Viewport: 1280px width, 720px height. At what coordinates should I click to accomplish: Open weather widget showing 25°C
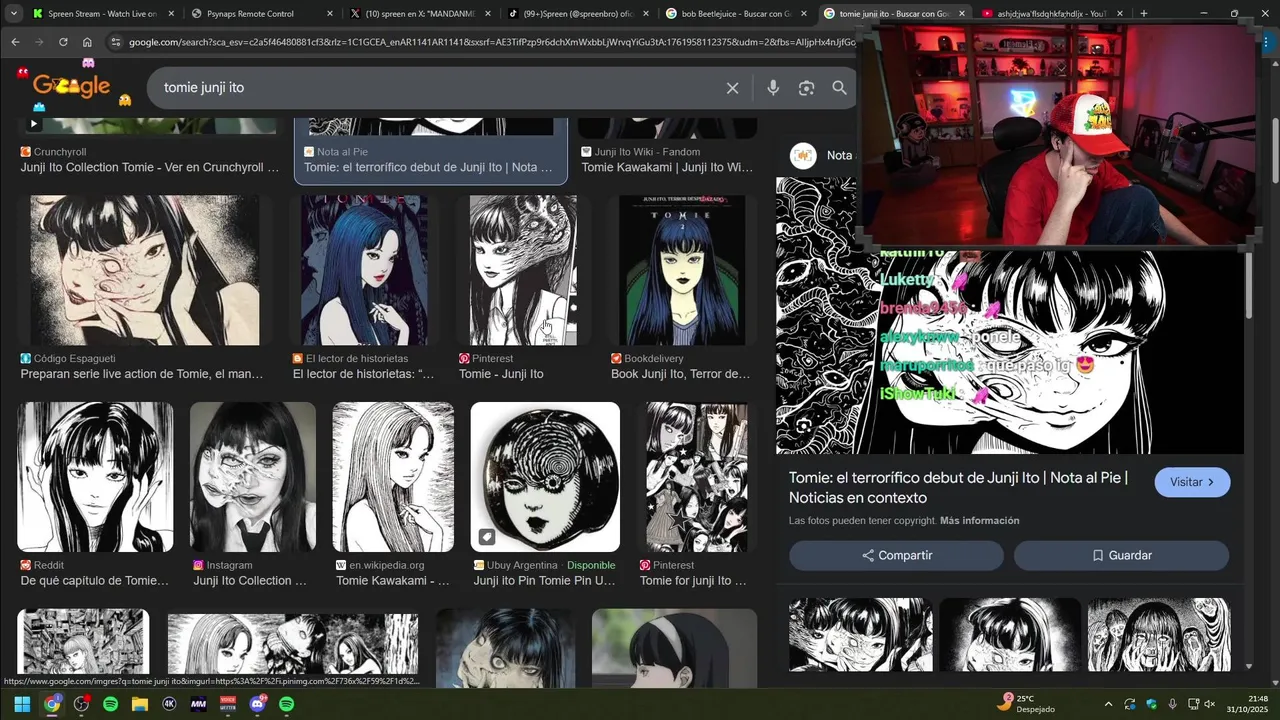click(x=1026, y=703)
